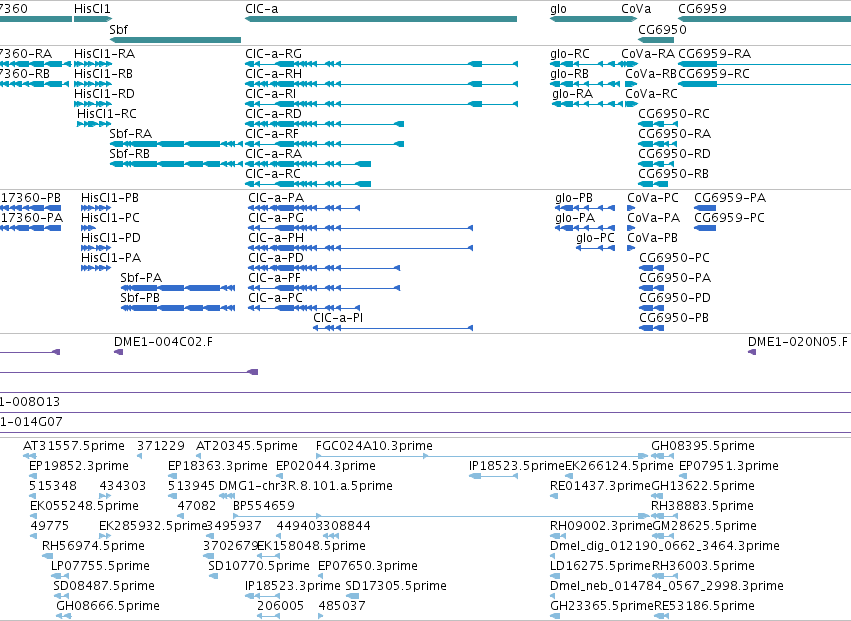Click the CG6950-PB protein label
The image size is (851, 621).
(674, 318)
